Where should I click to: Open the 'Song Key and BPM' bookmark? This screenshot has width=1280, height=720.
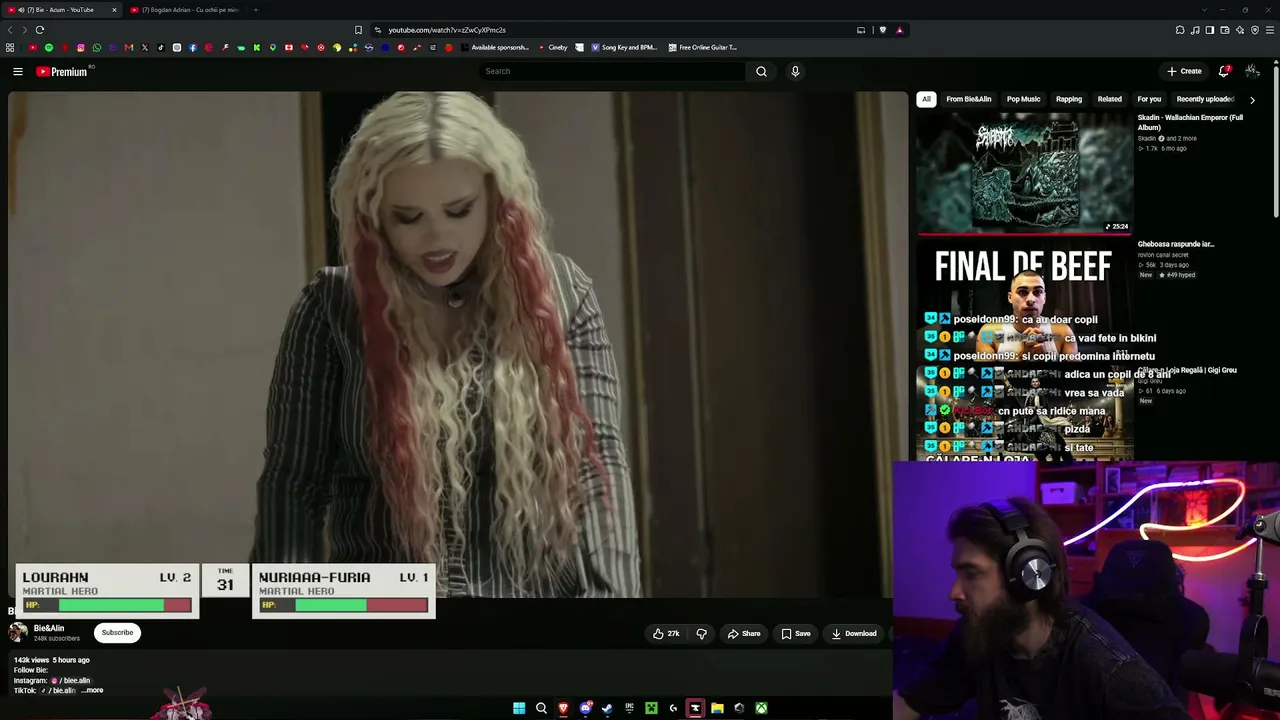(622, 47)
